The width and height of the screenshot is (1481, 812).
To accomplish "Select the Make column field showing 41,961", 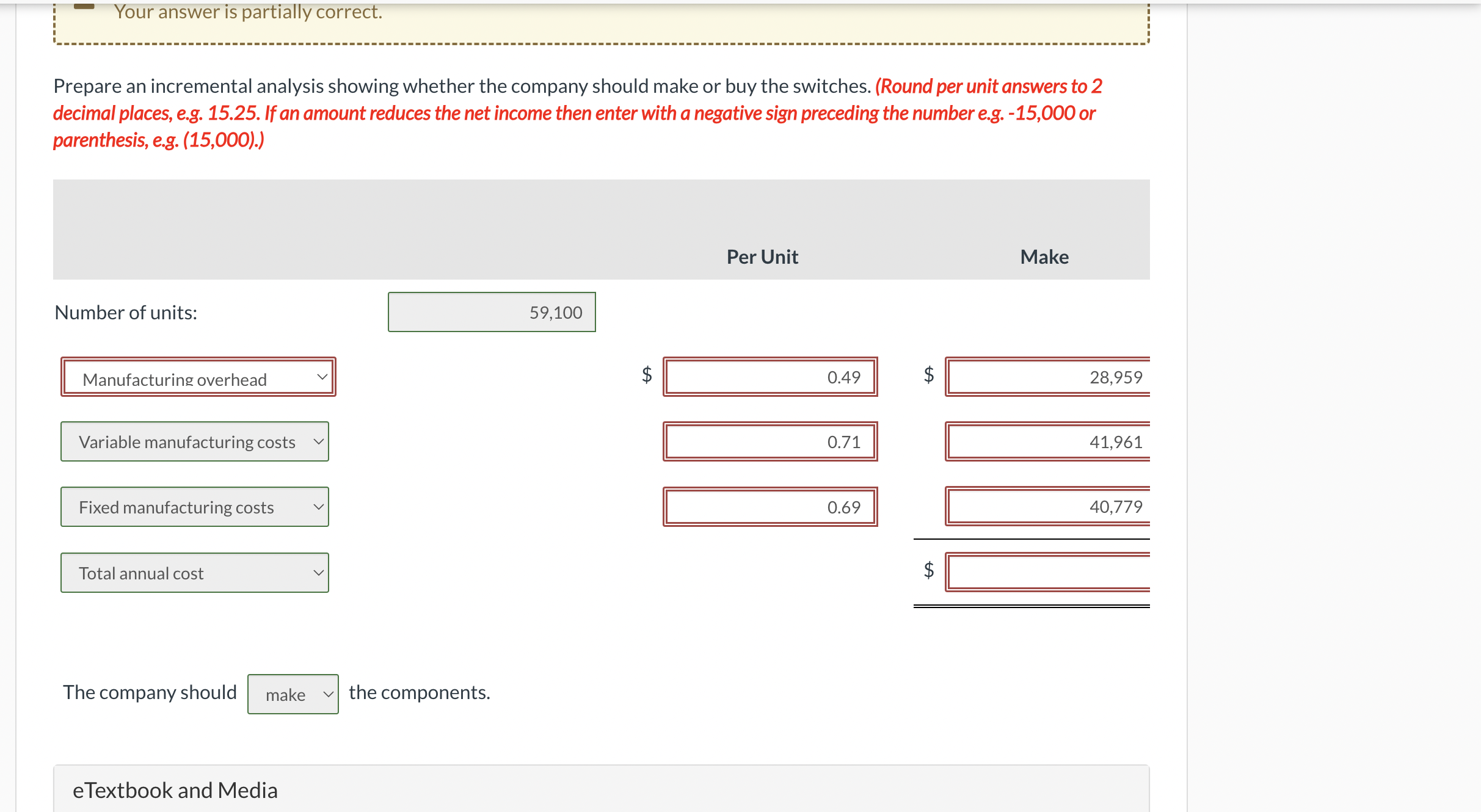I will tap(1047, 441).
